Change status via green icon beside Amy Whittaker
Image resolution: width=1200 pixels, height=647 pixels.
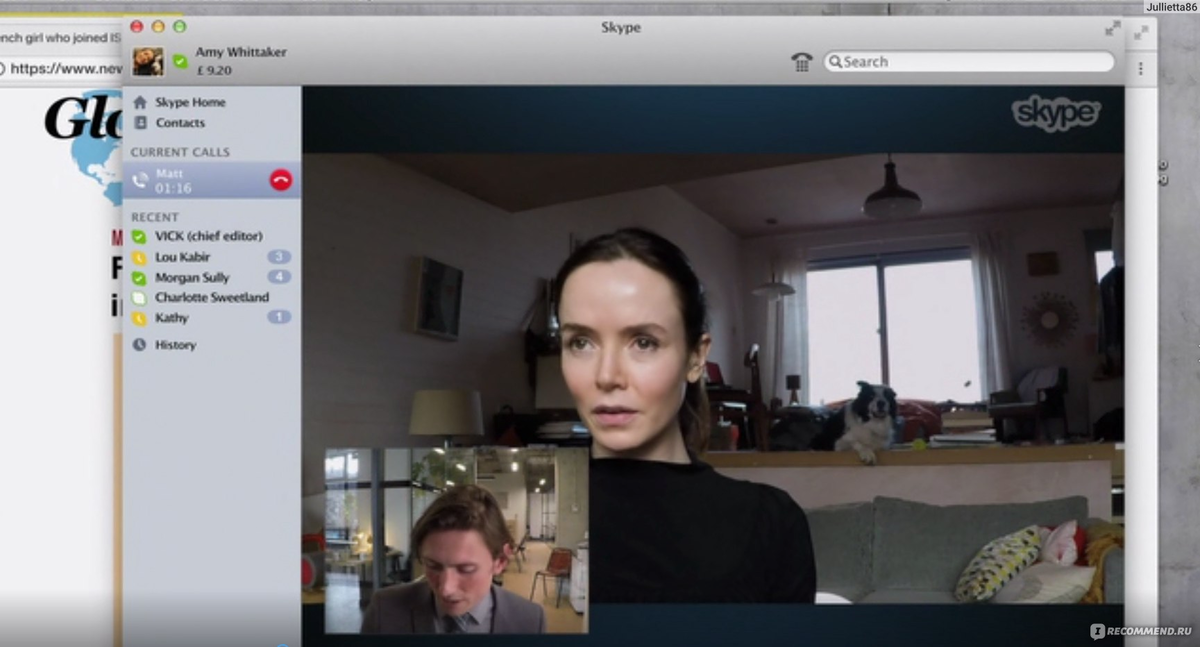[x=180, y=62]
